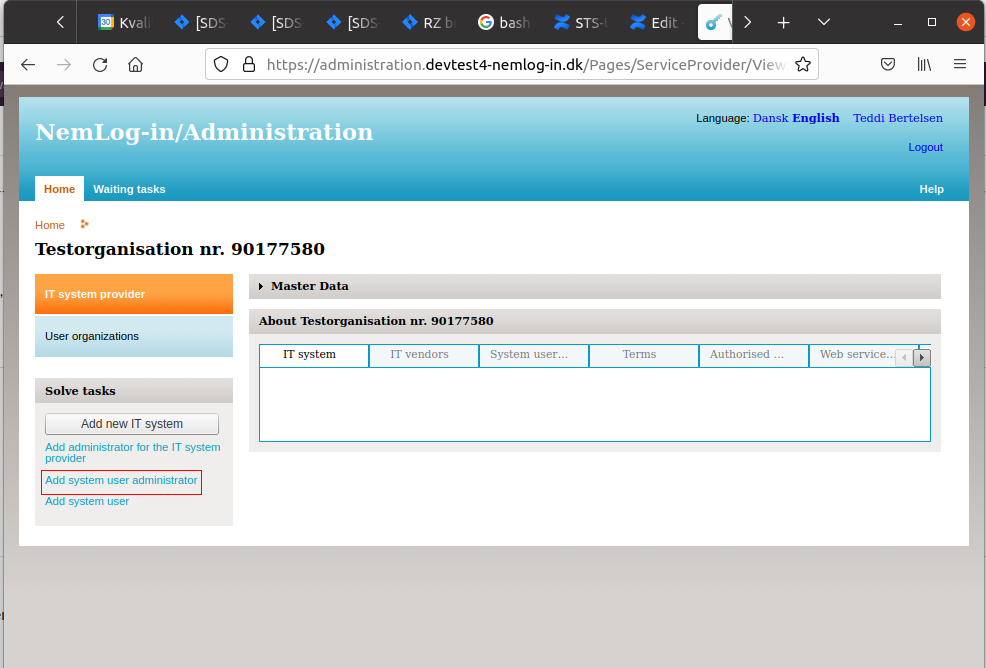The height and width of the screenshot is (668, 986).
Task: Select the Terms tab
Action: click(639, 355)
